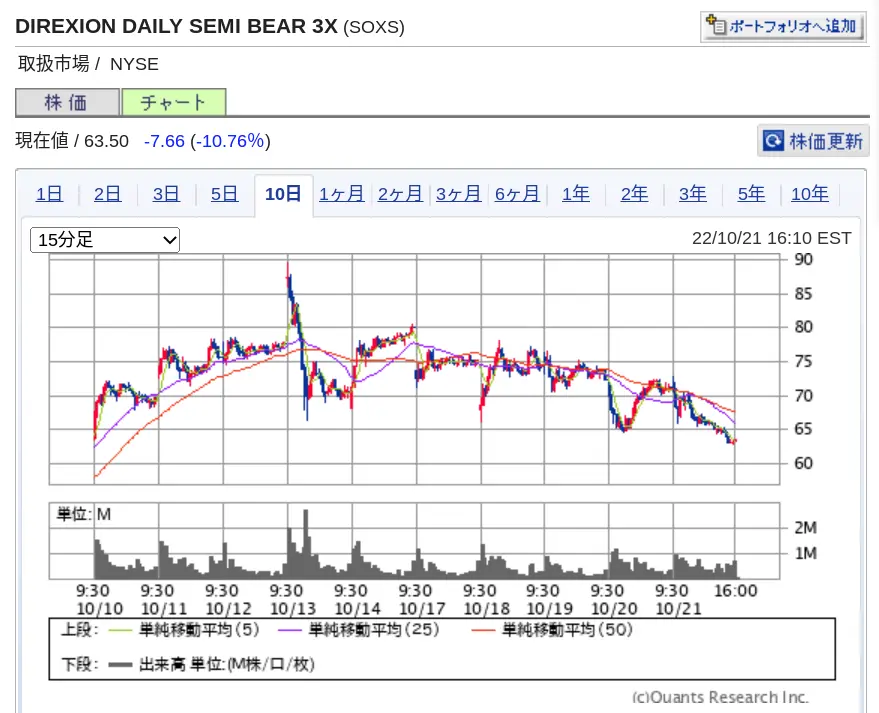View the 10年 chart range
This screenshot has width=879, height=713.
pyautogui.click(x=809, y=194)
